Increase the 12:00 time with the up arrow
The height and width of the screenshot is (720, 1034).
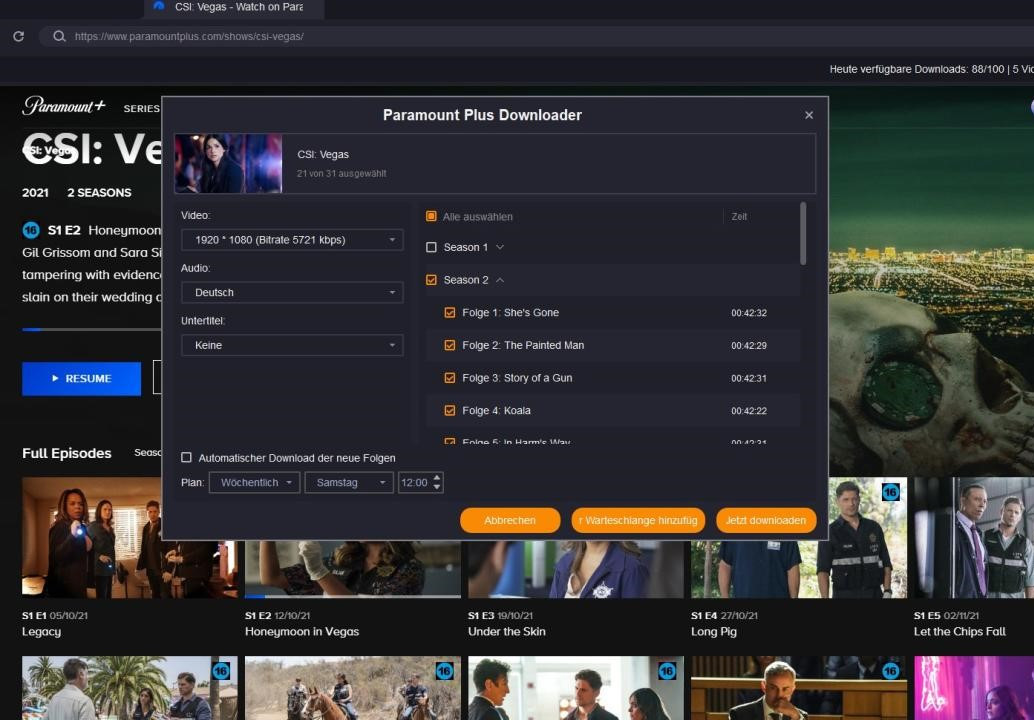(x=437, y=477)
